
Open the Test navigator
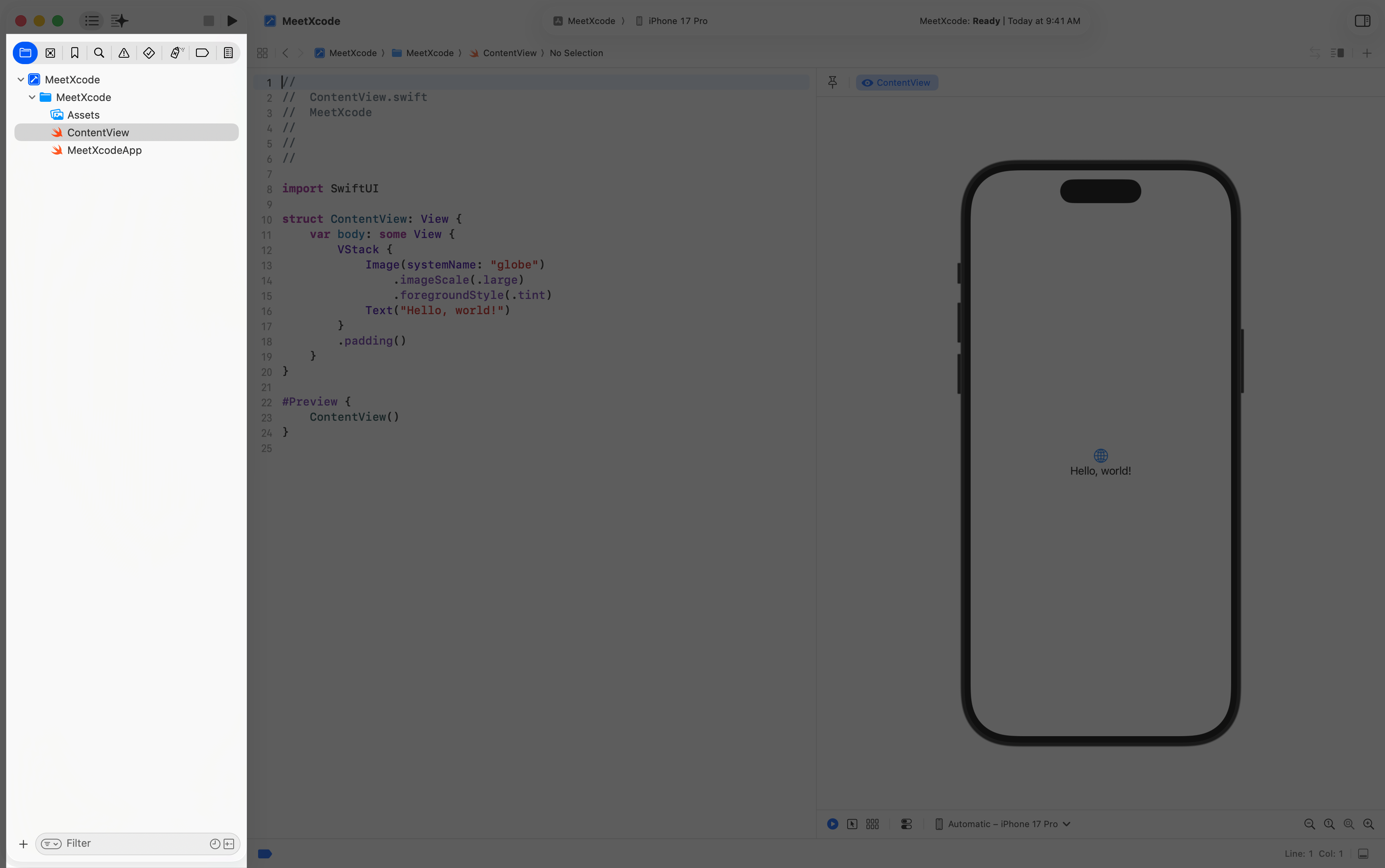pos(149,53)
